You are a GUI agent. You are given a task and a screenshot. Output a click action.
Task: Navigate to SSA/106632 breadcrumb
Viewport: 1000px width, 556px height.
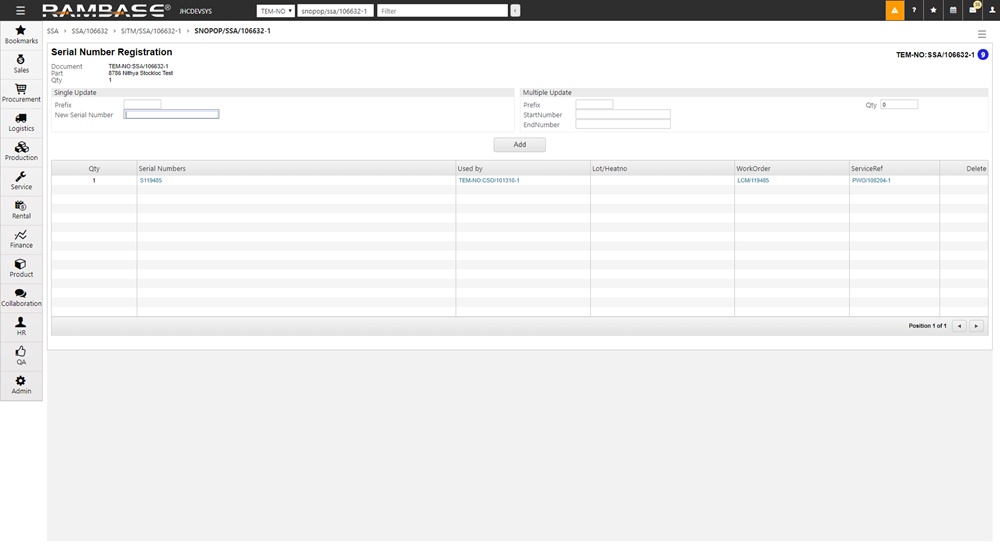89,31
